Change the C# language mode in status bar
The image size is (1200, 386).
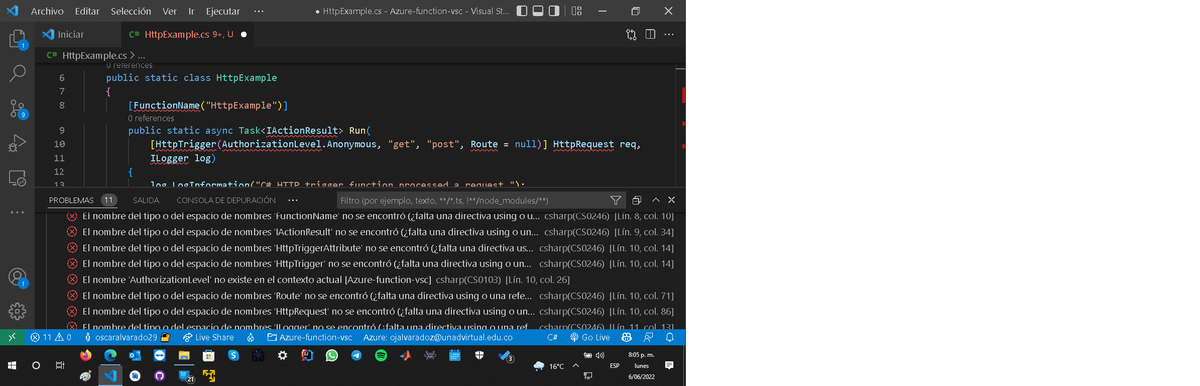[551, 337]
